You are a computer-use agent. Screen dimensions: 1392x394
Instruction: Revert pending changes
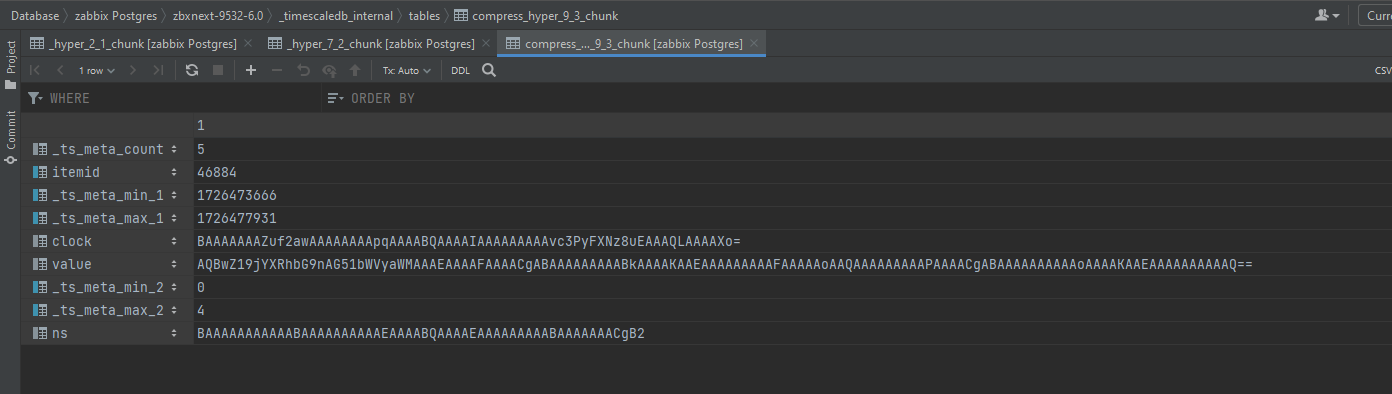click(x=303, y=70)
